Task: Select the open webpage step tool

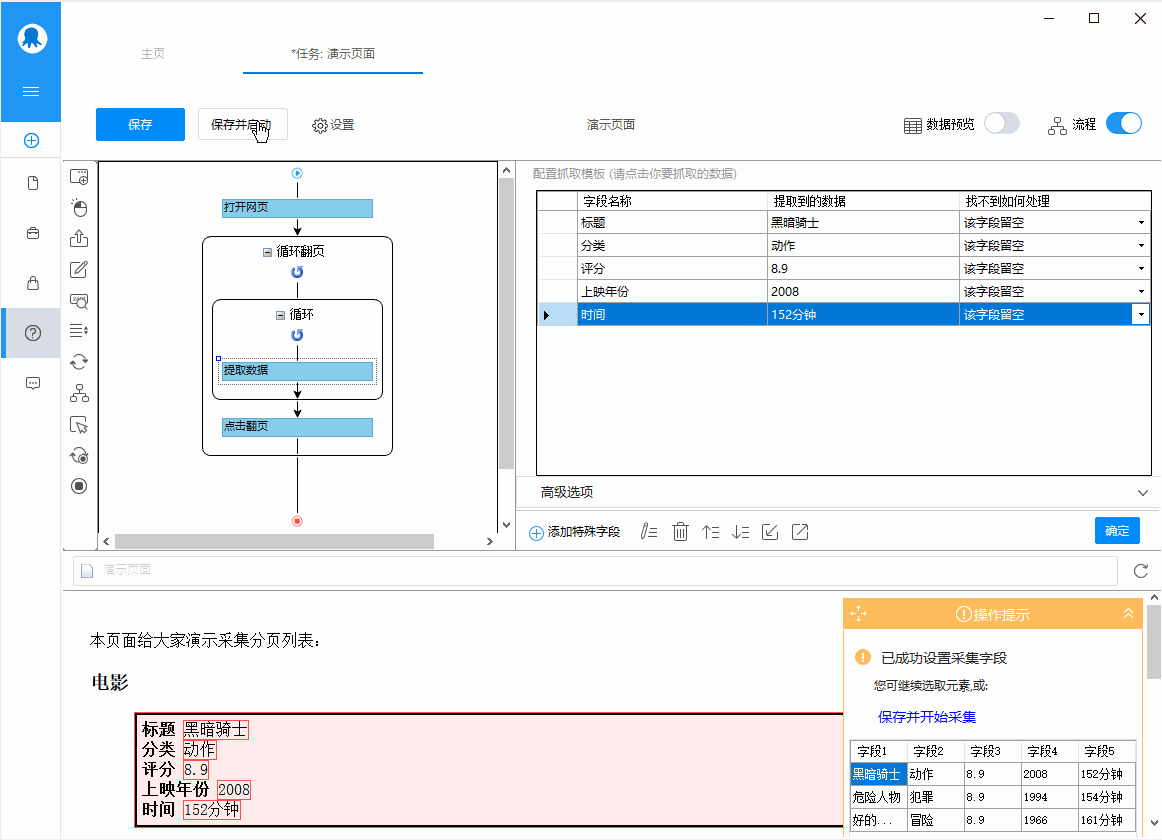Action: (79, 176)
